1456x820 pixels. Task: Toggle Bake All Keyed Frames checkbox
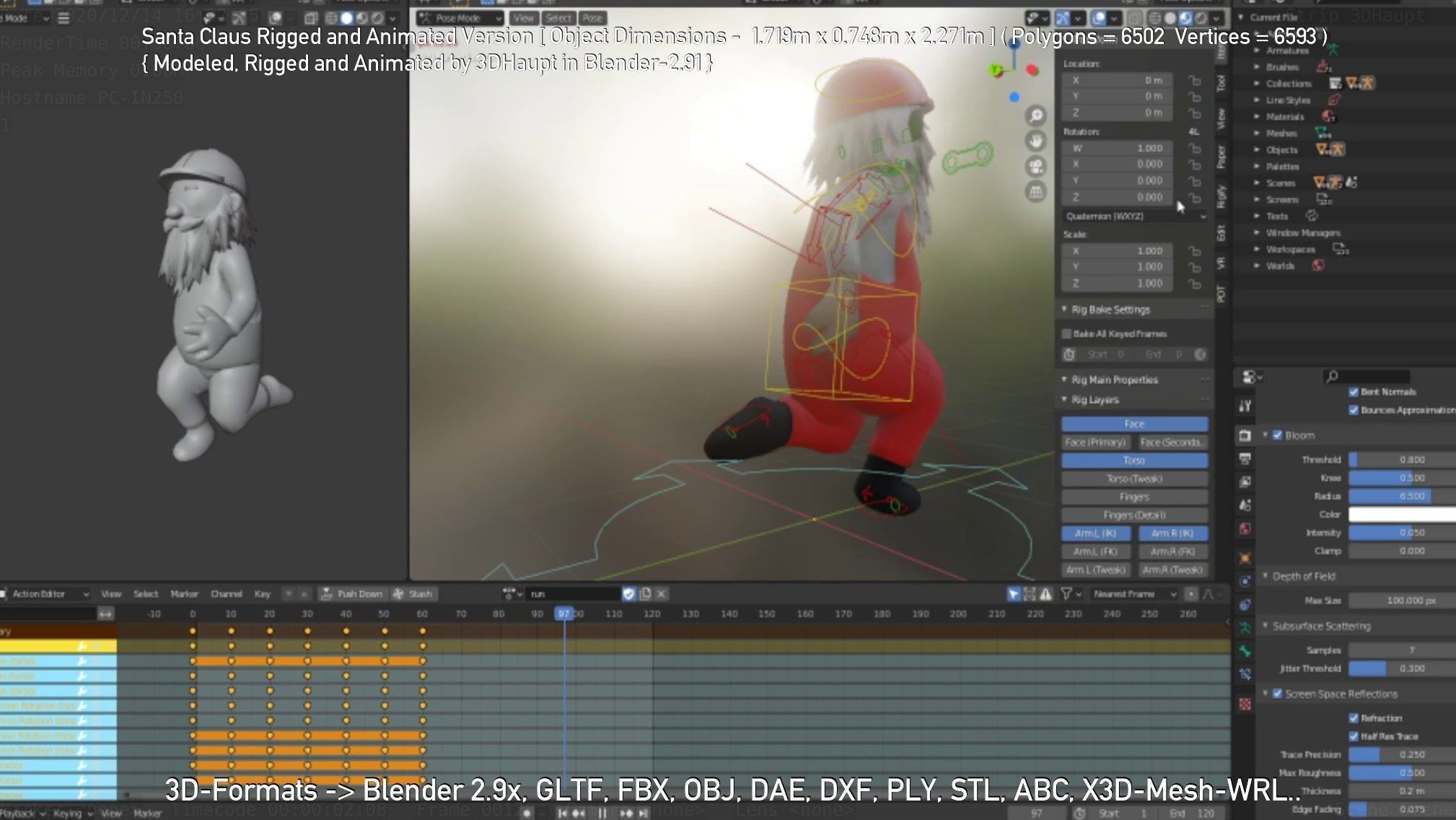pos(1066,333)
